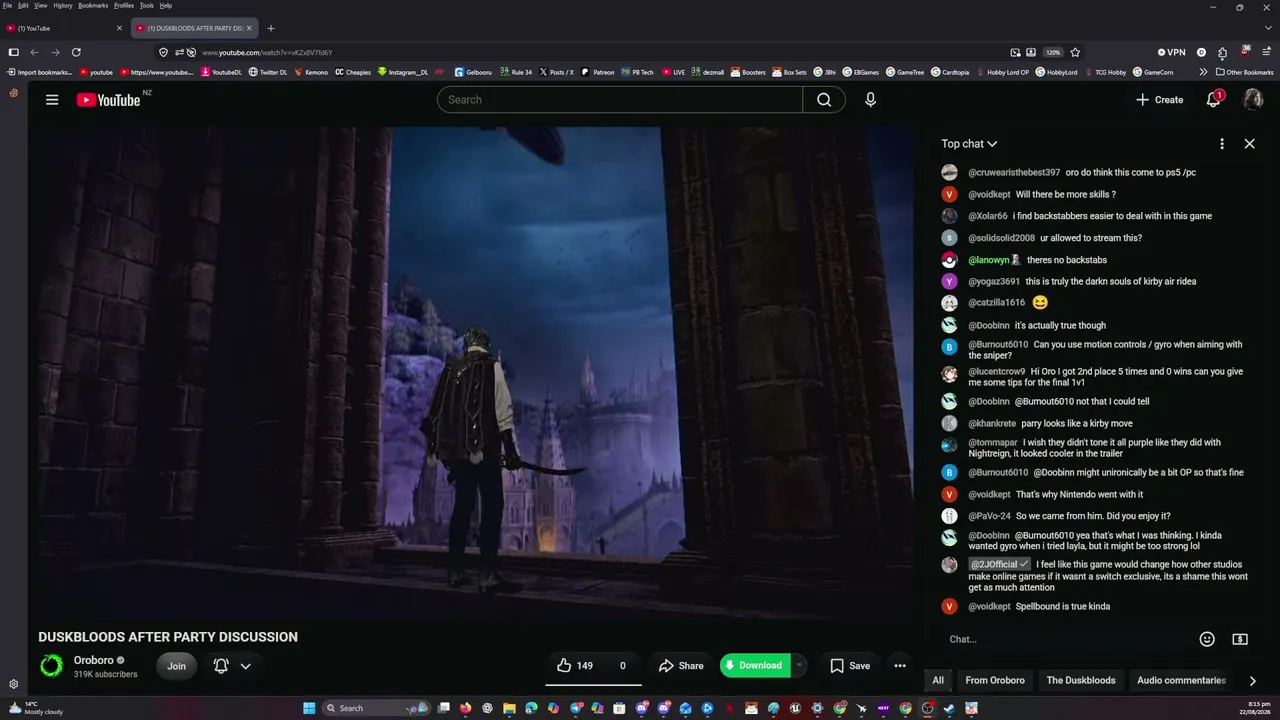Go to YouTube home via the logo
Image resolution: width=1280 pixels, height=720 pixels.
coord(108,100)
